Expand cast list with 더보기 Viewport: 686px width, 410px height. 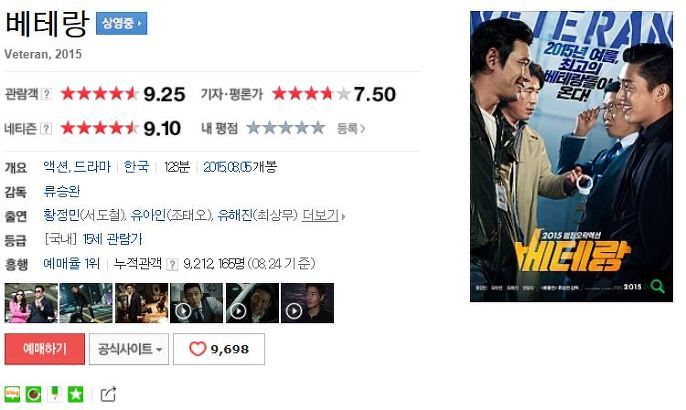tap(323, 216)
